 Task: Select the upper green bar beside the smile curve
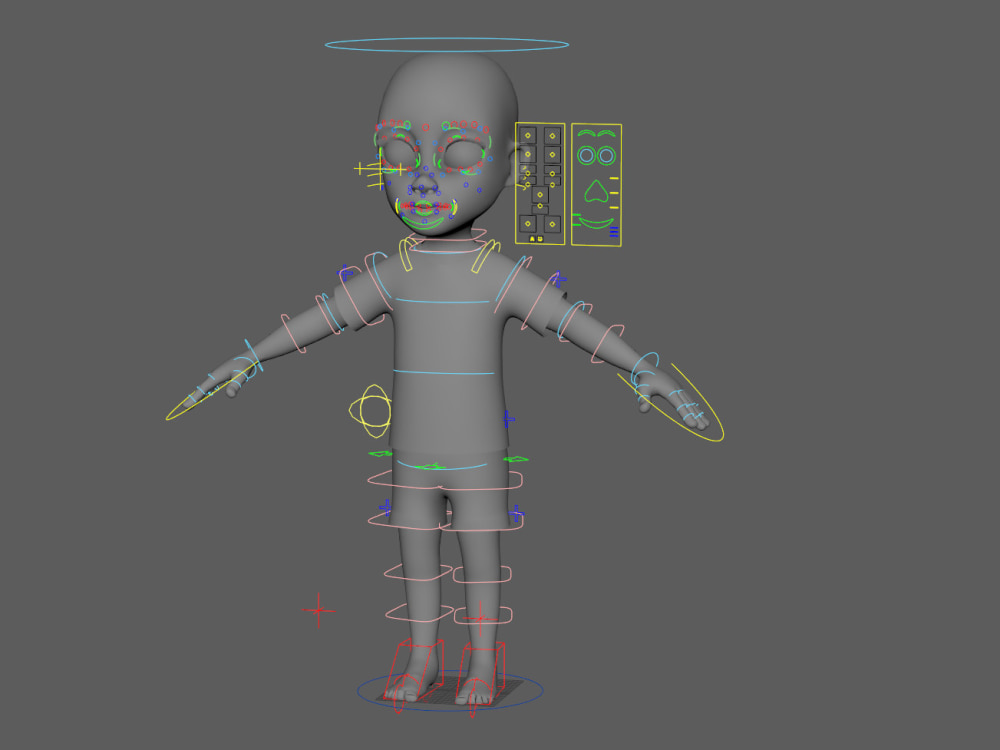576,216
